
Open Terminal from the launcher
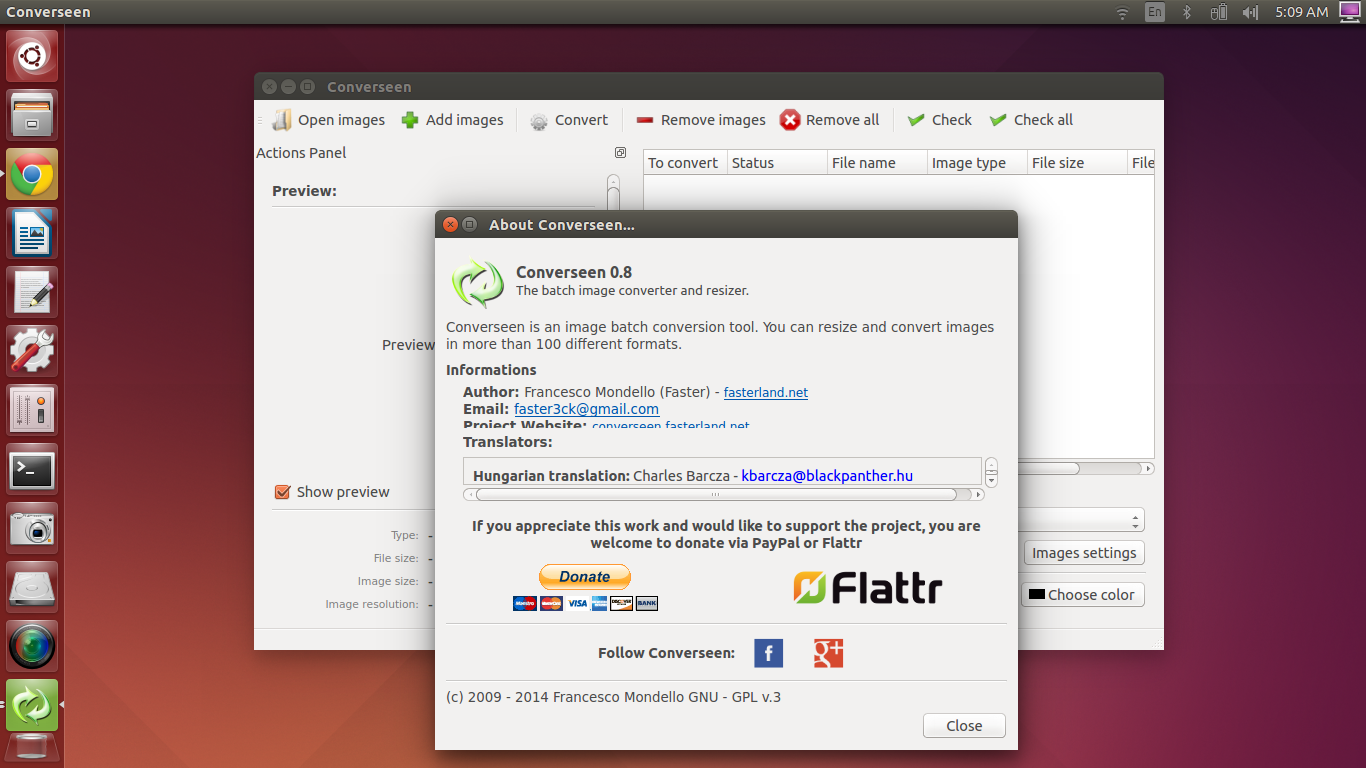(32, 469)
